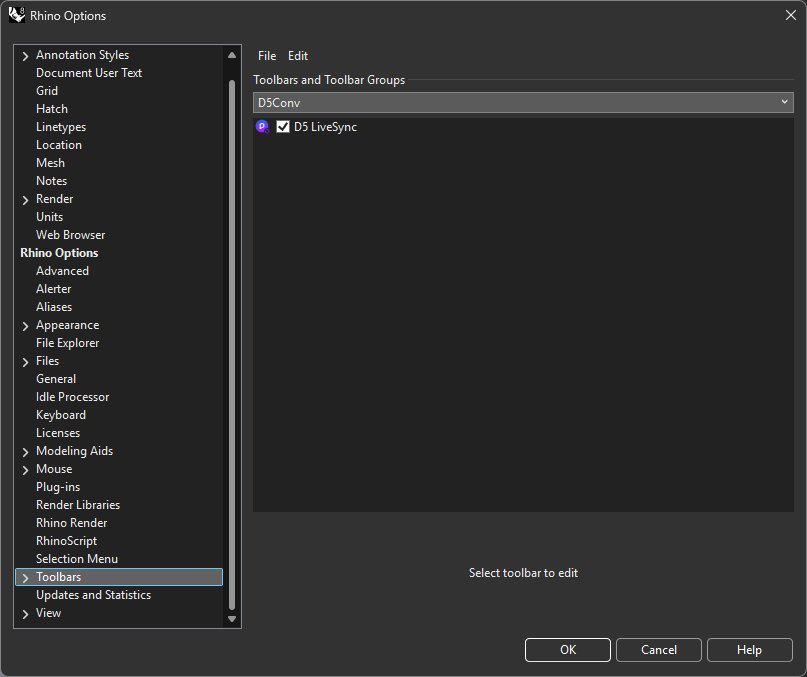This screenshot has height=677, width=807.
Task: Open Help for this dialog
Action: pyautogui.click(x=749, y=650)
